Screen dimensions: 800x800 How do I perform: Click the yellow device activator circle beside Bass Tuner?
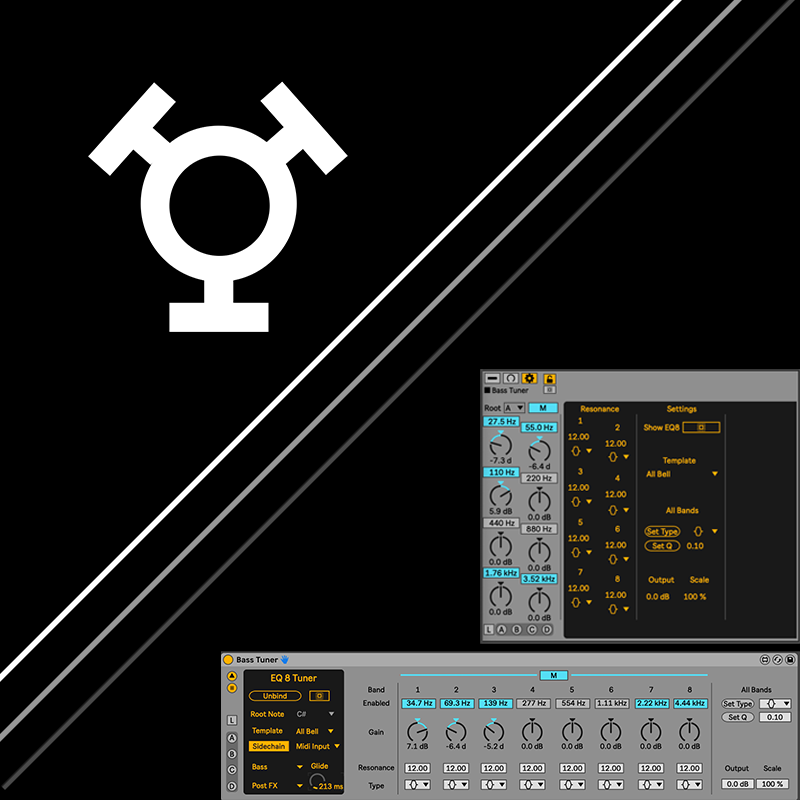point(228,660)
